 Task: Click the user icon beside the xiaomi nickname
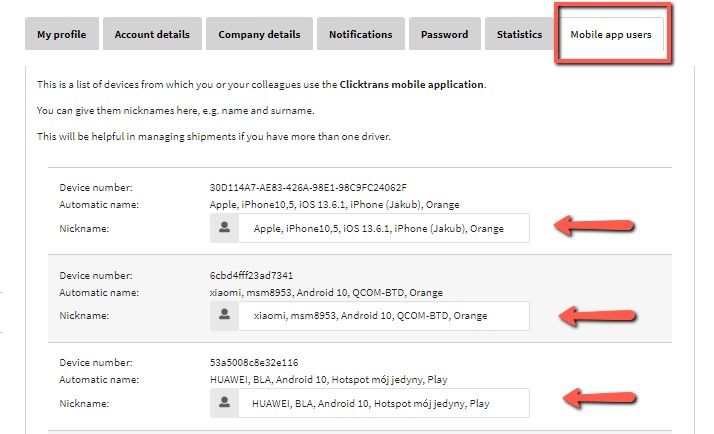pyautogui.click(x=225, y=316)
